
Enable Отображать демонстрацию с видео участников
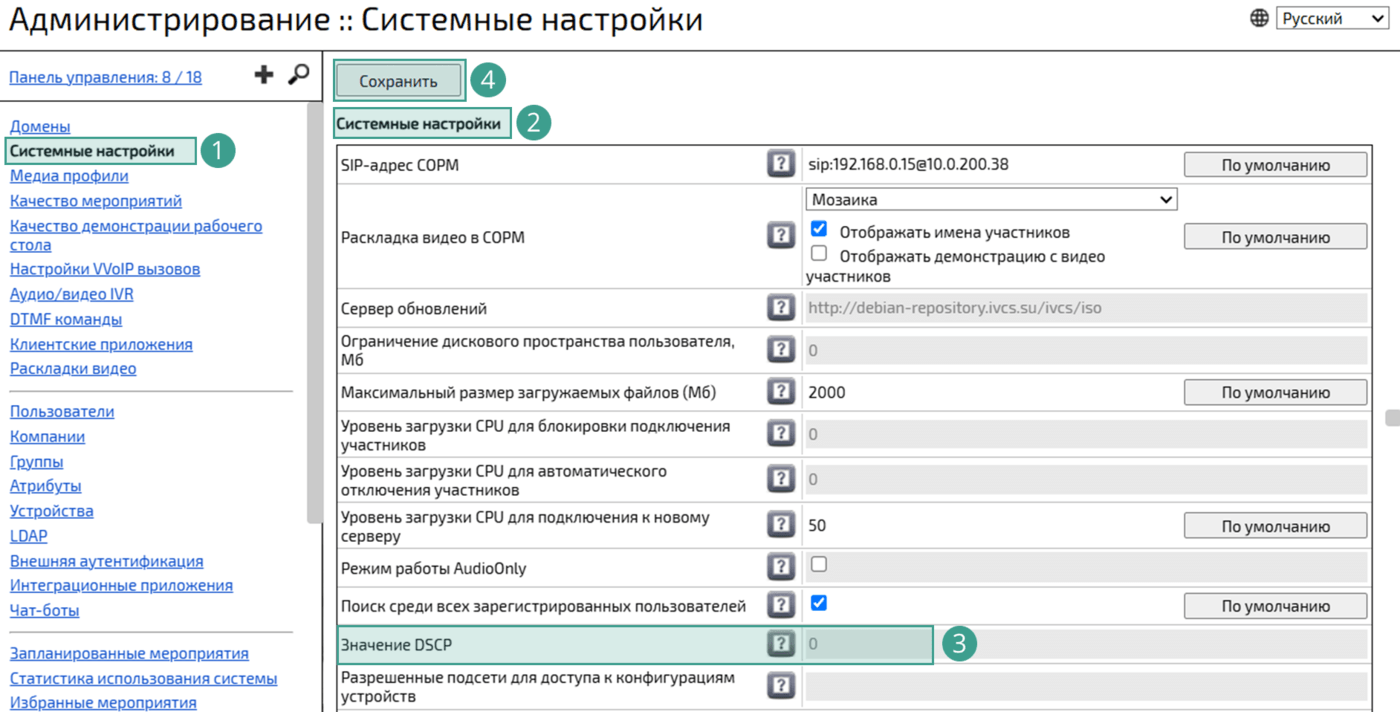[819, 254]
